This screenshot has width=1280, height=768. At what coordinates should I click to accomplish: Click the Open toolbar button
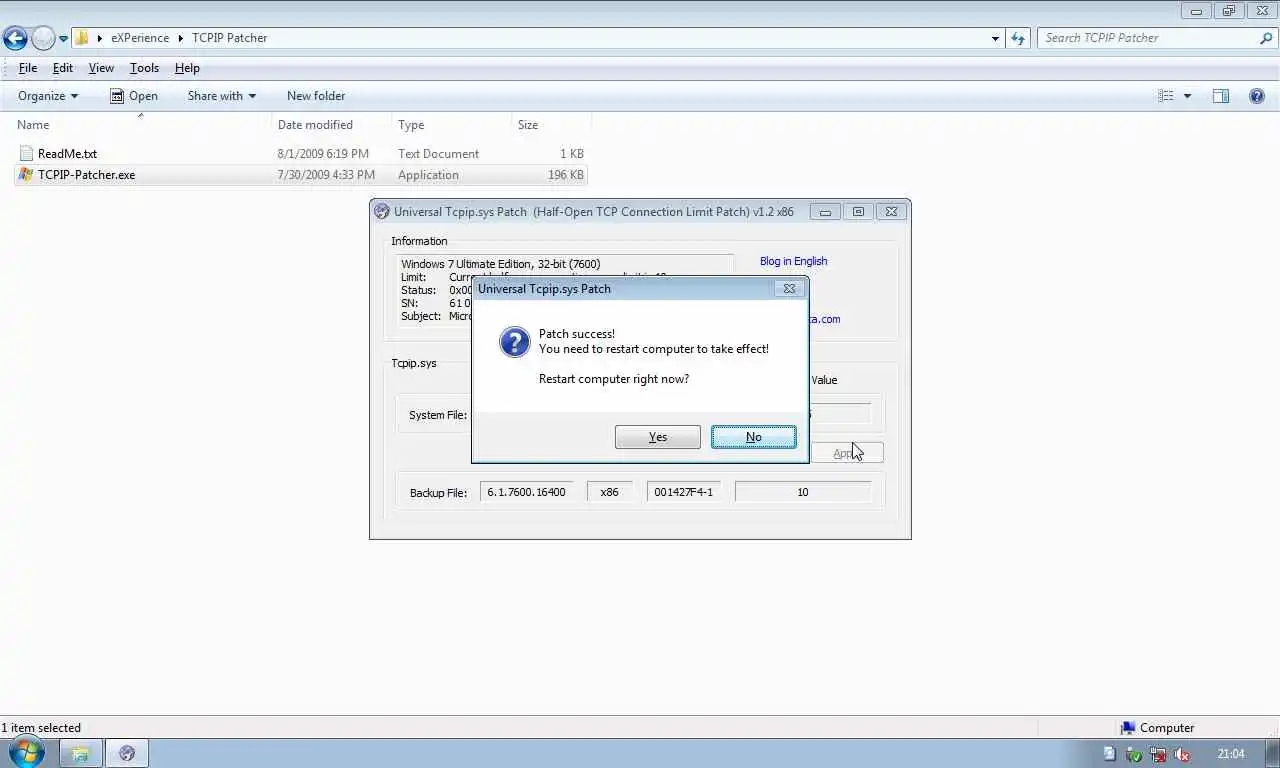134,96
